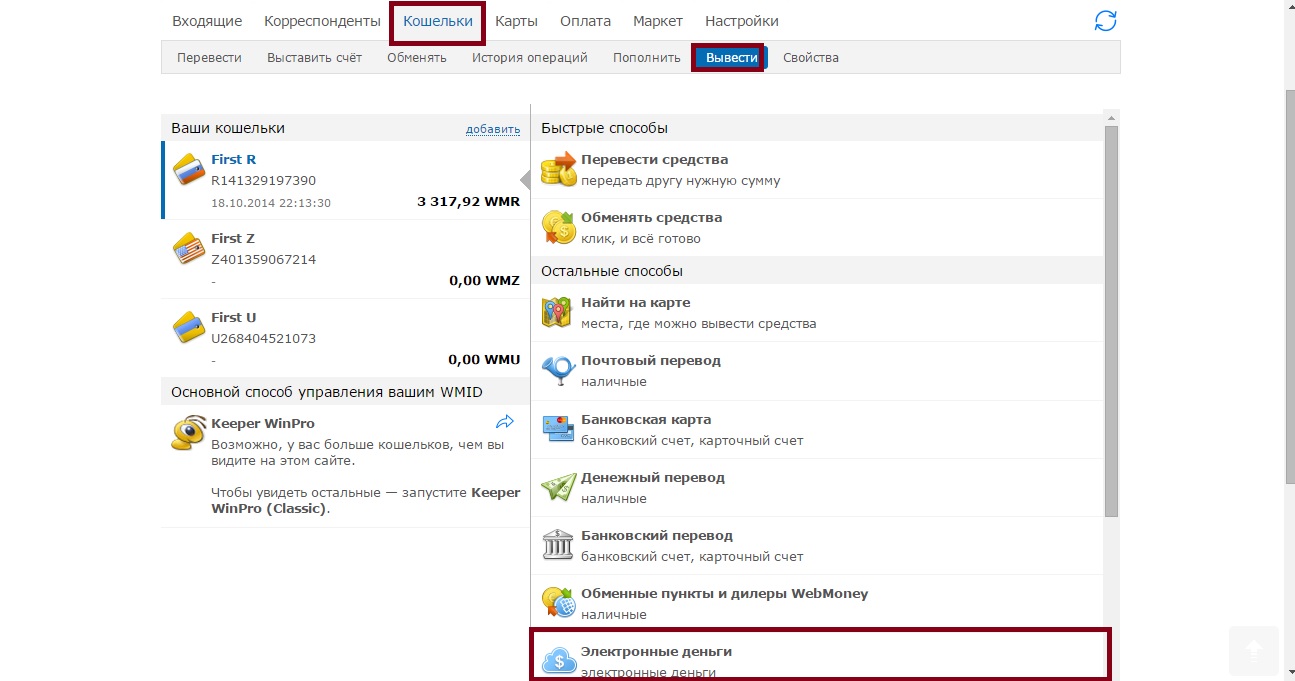Click the First Z wallet icon
Image resolution: width=1295 pixels, height=681 pixels.
point(189,249)
